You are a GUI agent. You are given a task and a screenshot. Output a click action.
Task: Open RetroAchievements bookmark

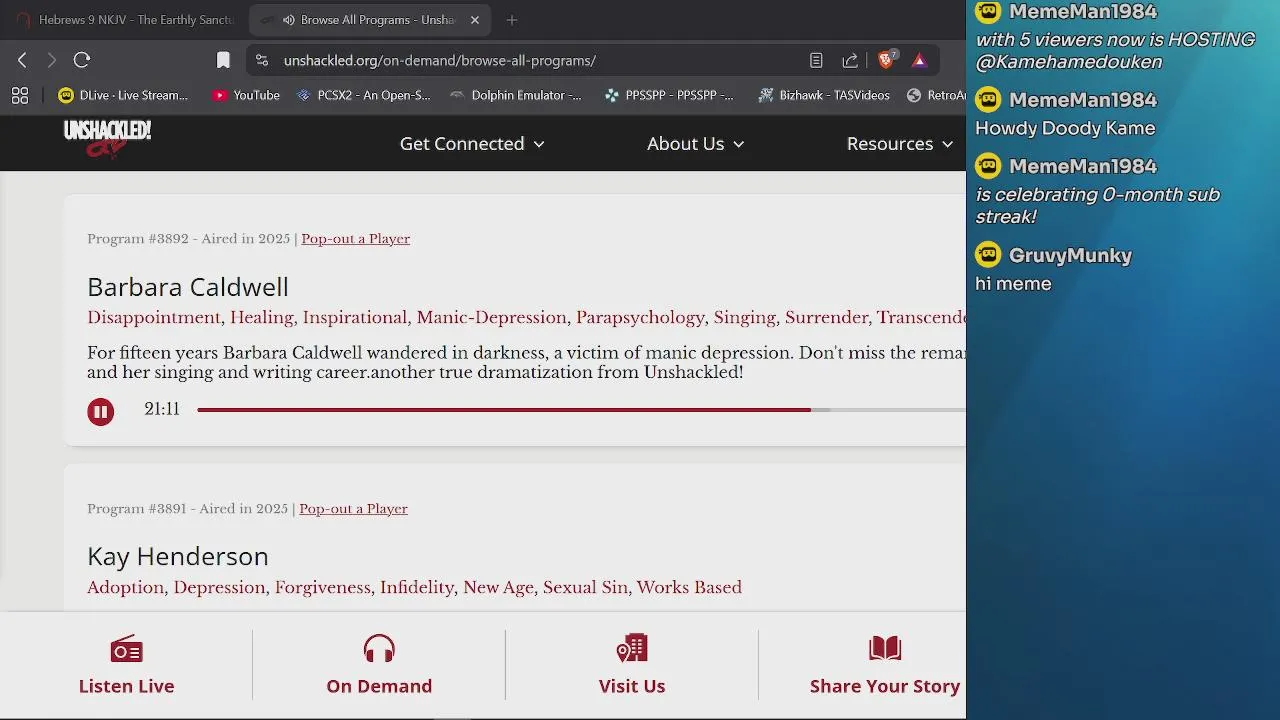tap(937, 95)
